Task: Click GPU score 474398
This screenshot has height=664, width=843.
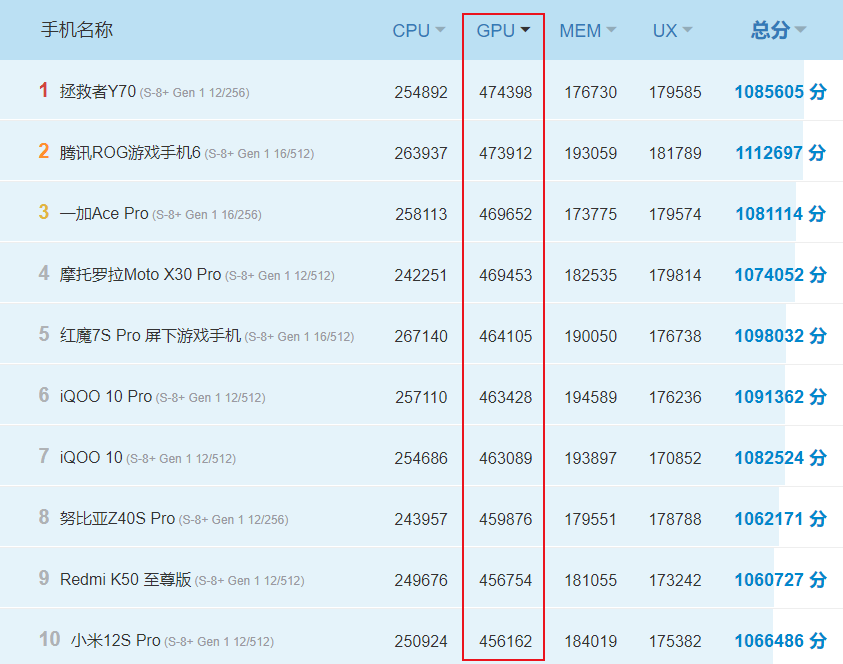Action: [x=505, y=92]
